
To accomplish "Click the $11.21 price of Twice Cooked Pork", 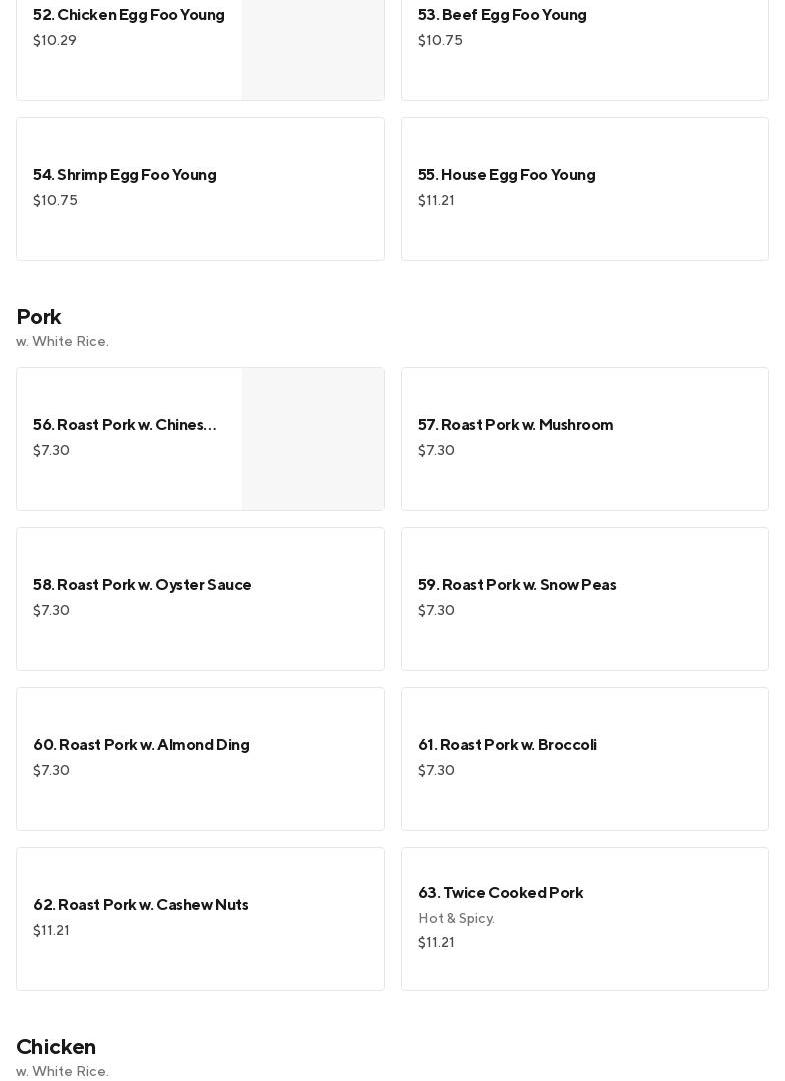I will [x=436, y=942].
